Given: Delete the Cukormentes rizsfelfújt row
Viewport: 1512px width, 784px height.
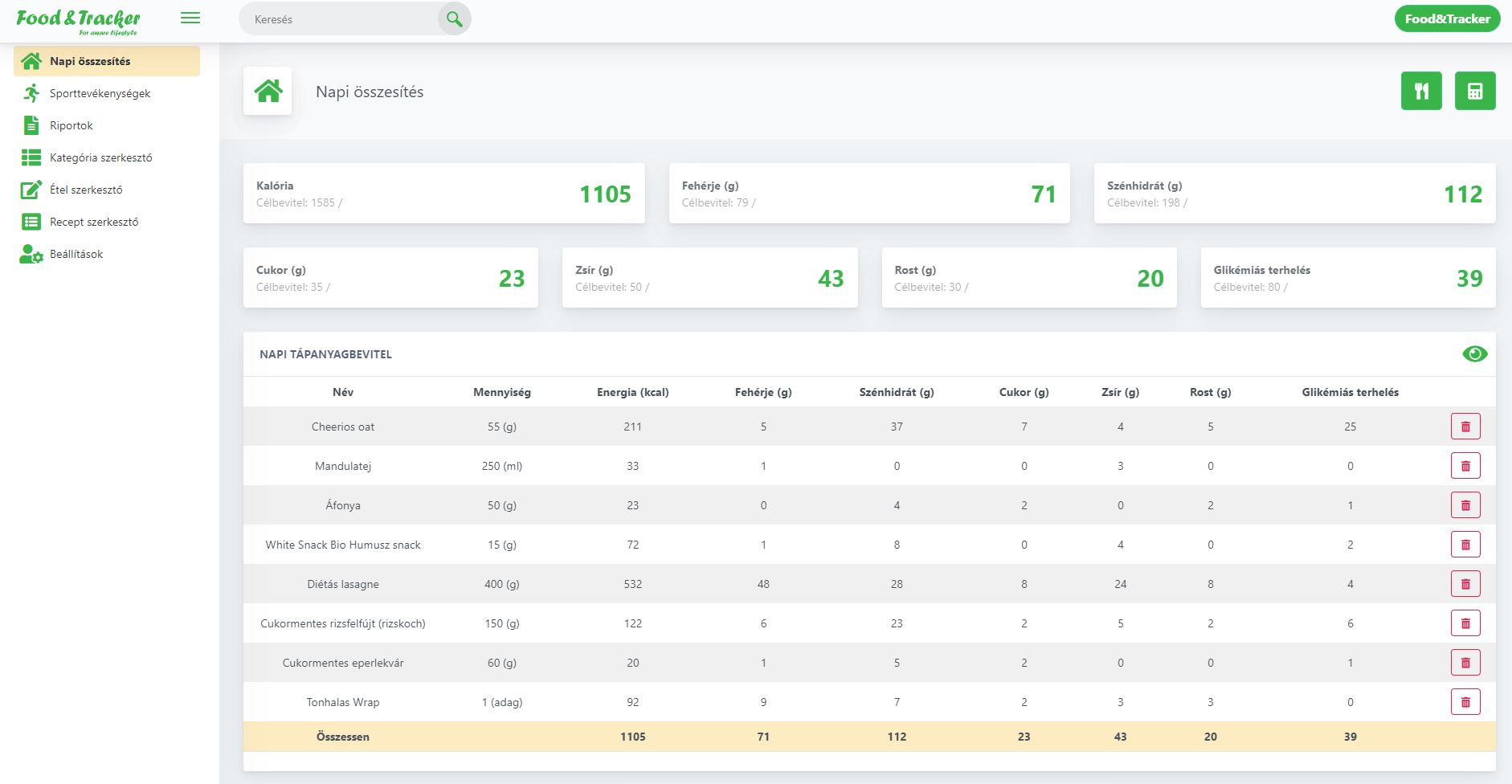Looking at the screenshot, I should point(1465,623).
